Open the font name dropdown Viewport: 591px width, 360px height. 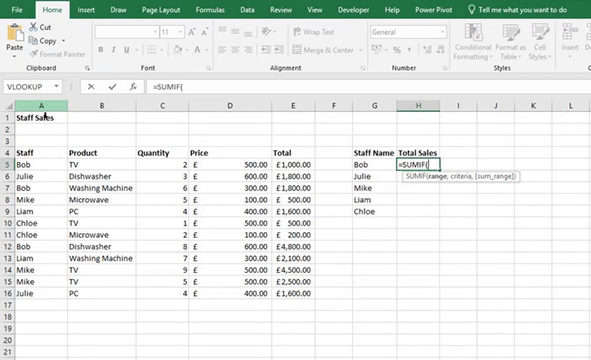click(155, 32)
